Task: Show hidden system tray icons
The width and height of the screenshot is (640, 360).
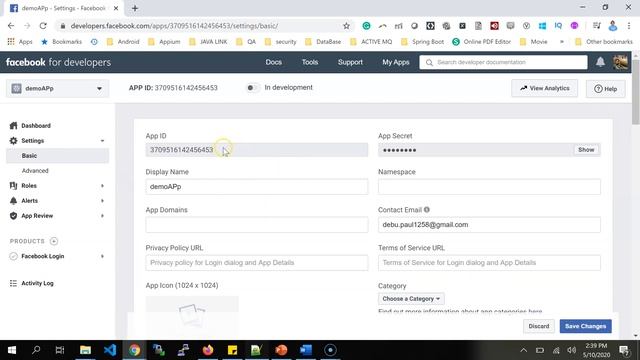Action: pyautogui.click(x=524, y=350)
